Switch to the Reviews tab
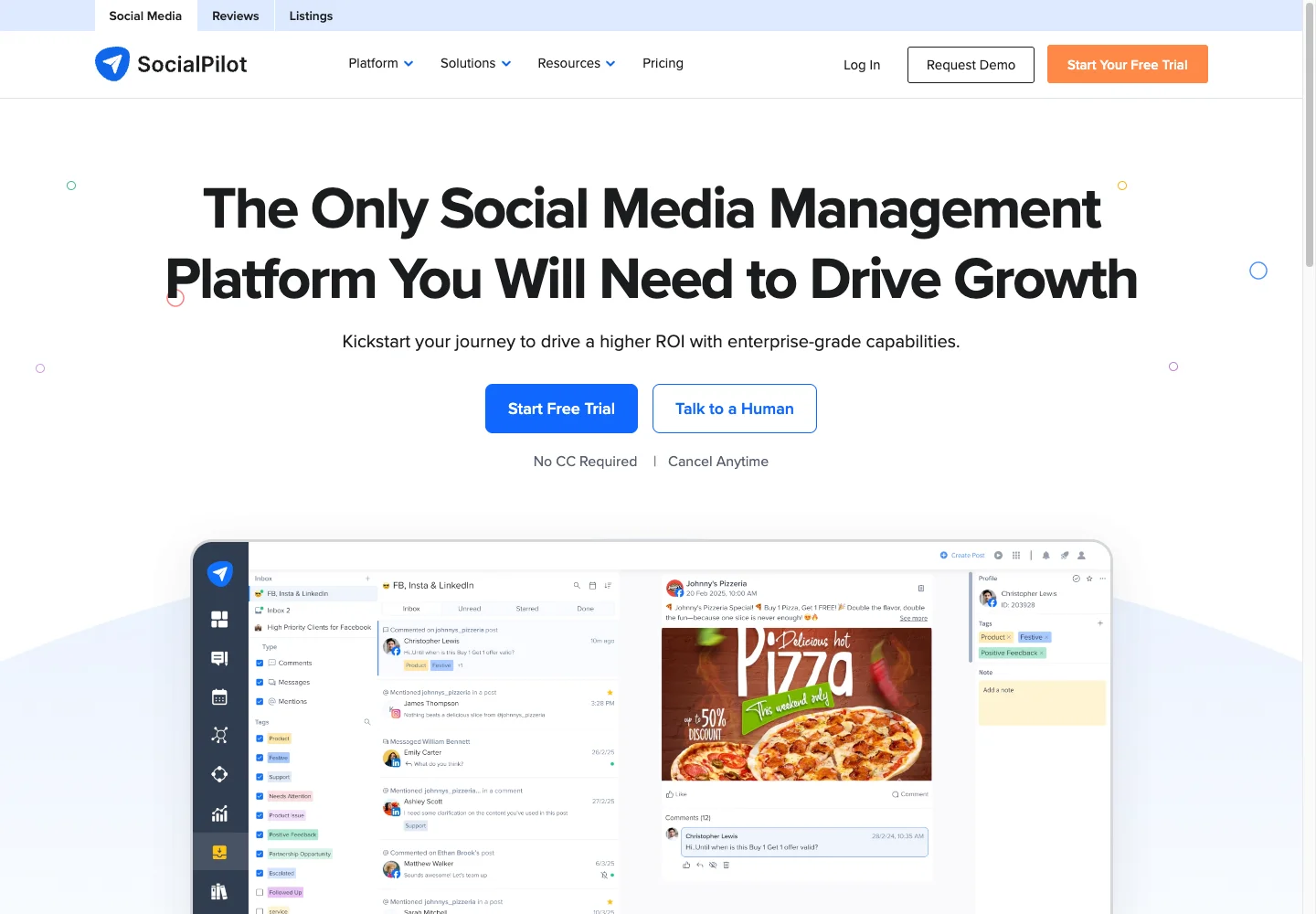The width and height of the screenshot is (1316, 914). (236, 16)
